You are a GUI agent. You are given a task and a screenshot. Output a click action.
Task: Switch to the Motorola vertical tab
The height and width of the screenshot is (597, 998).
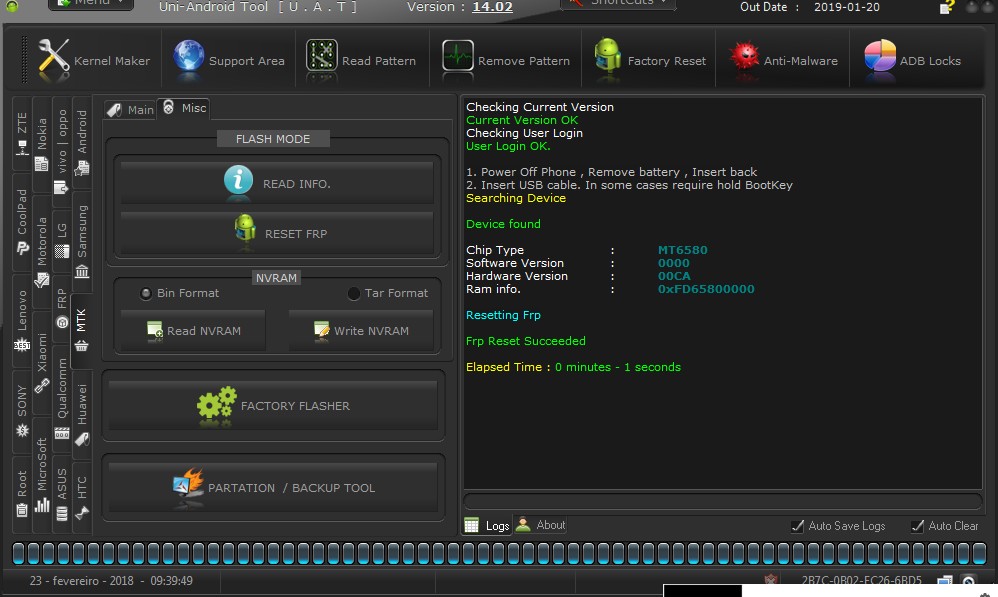(x=41, y=252)
